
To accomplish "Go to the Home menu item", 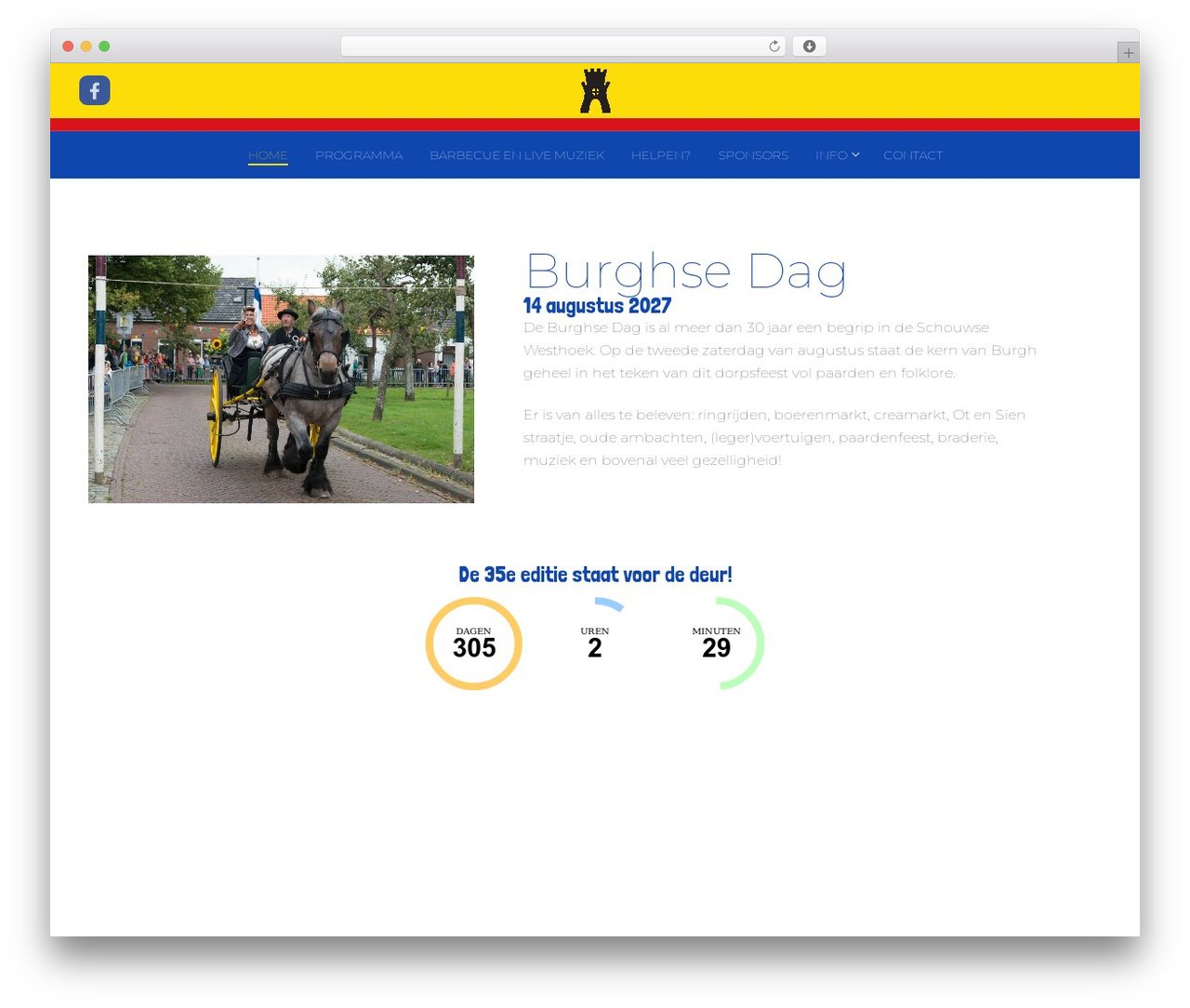I will pyautogui.click(x=268, y=155).
